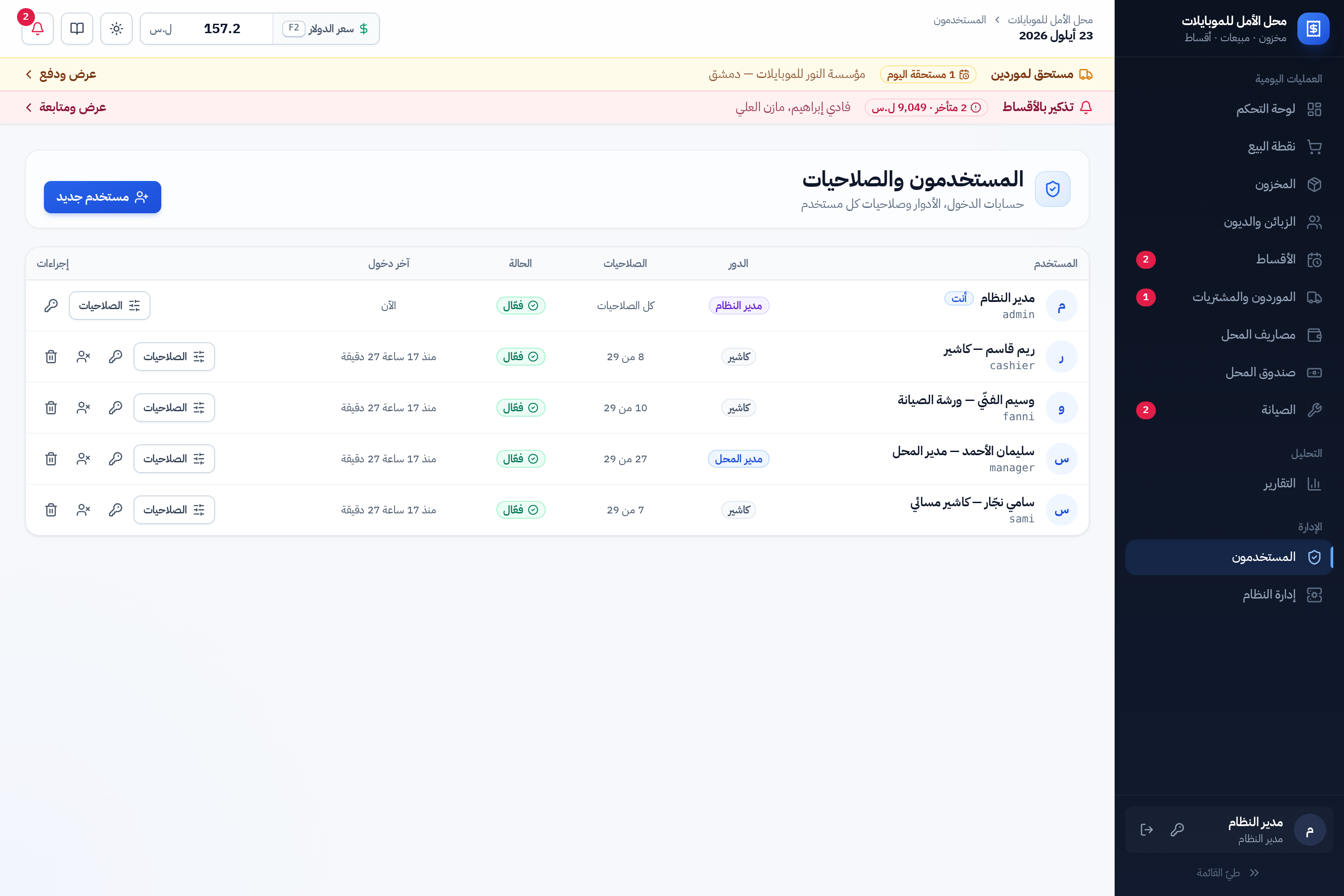Click logout icon in sidebar footer

(x=1147, y=830)
